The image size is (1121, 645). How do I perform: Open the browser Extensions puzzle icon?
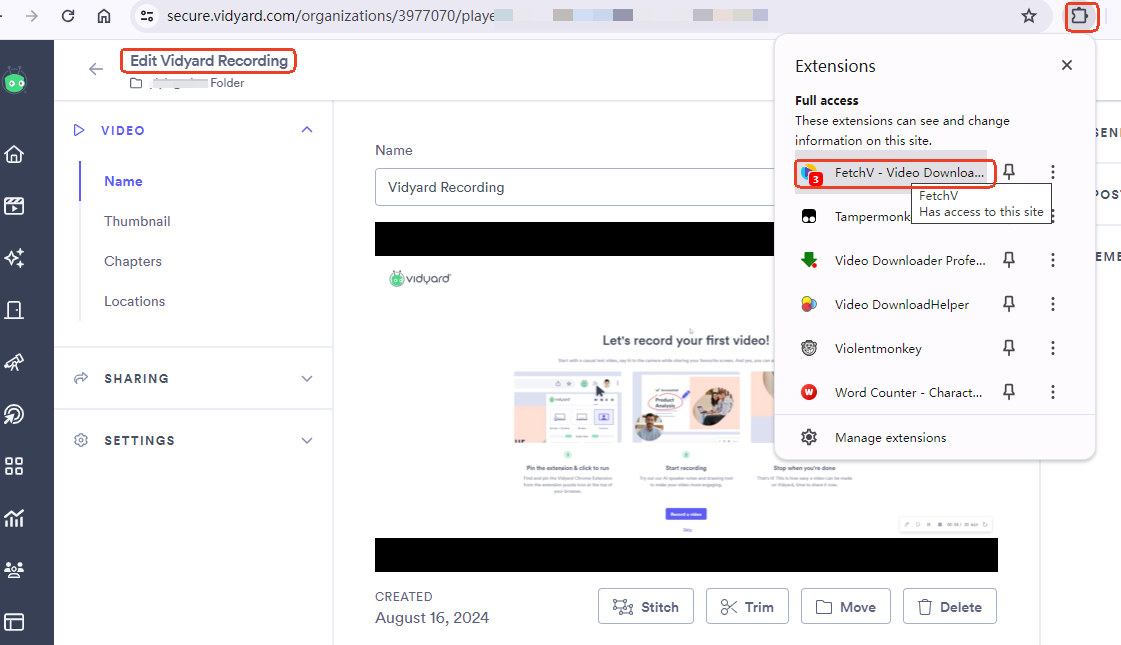(x=1080, y=16)
